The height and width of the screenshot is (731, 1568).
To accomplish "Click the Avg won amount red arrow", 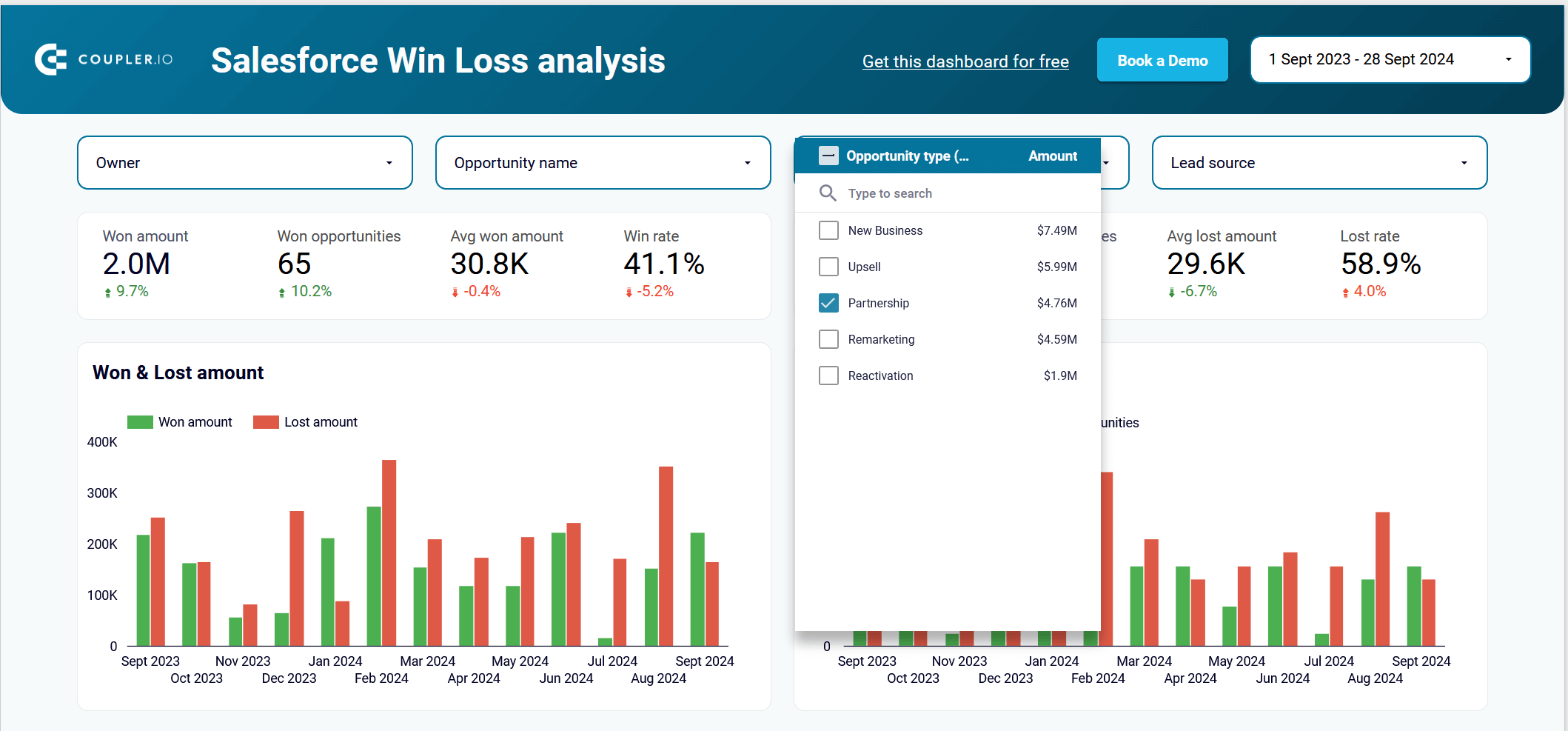I will 455,293.
